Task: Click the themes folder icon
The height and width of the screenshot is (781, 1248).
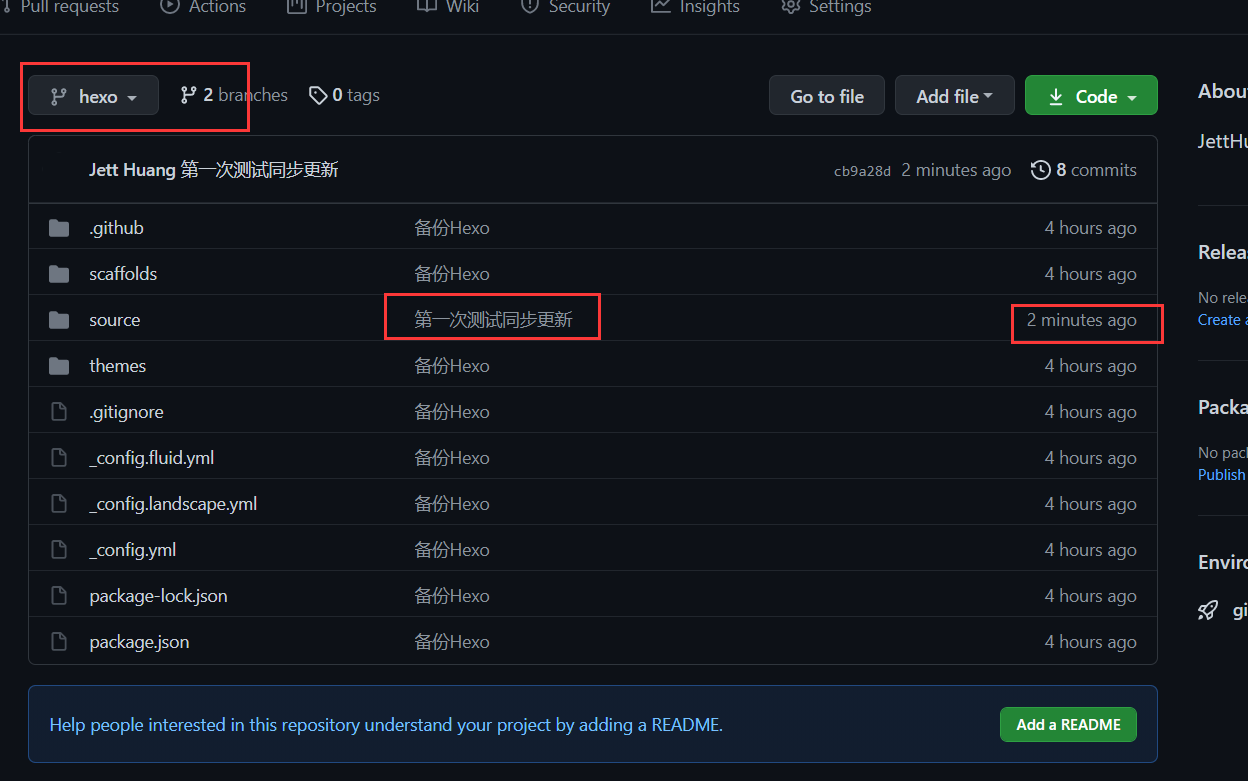Action: (x=59, y=366)
